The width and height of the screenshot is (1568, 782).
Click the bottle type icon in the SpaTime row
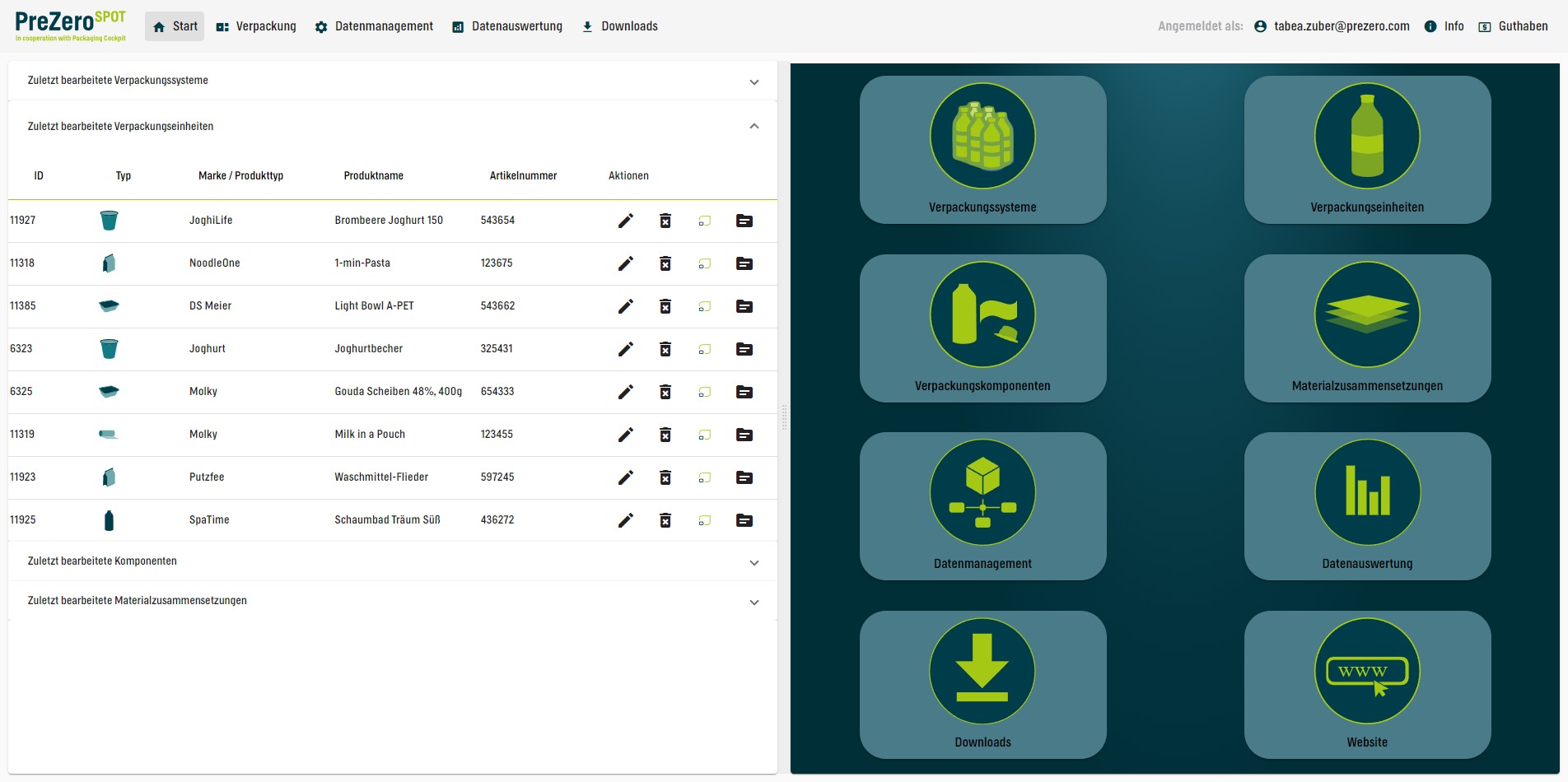[x=109, y=520]
